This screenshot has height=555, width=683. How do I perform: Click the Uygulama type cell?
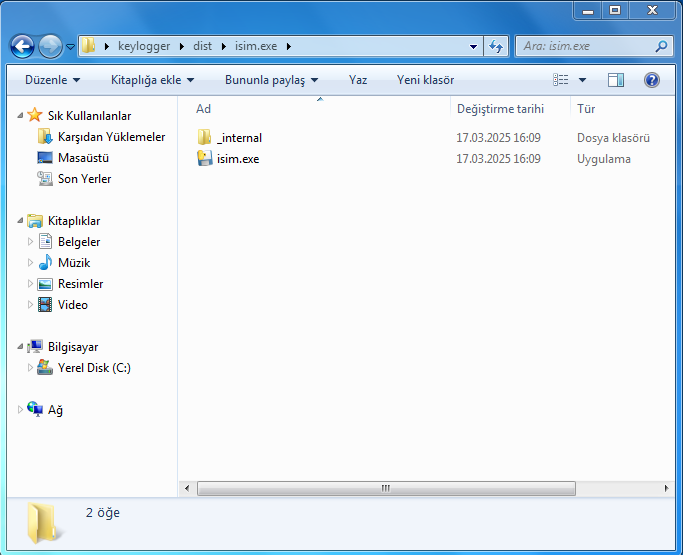604,159
